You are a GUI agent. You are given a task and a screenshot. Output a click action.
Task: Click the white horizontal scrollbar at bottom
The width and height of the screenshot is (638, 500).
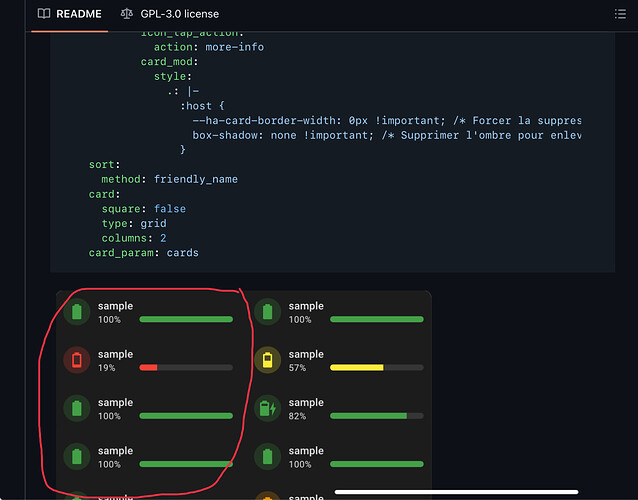(456, 492)
